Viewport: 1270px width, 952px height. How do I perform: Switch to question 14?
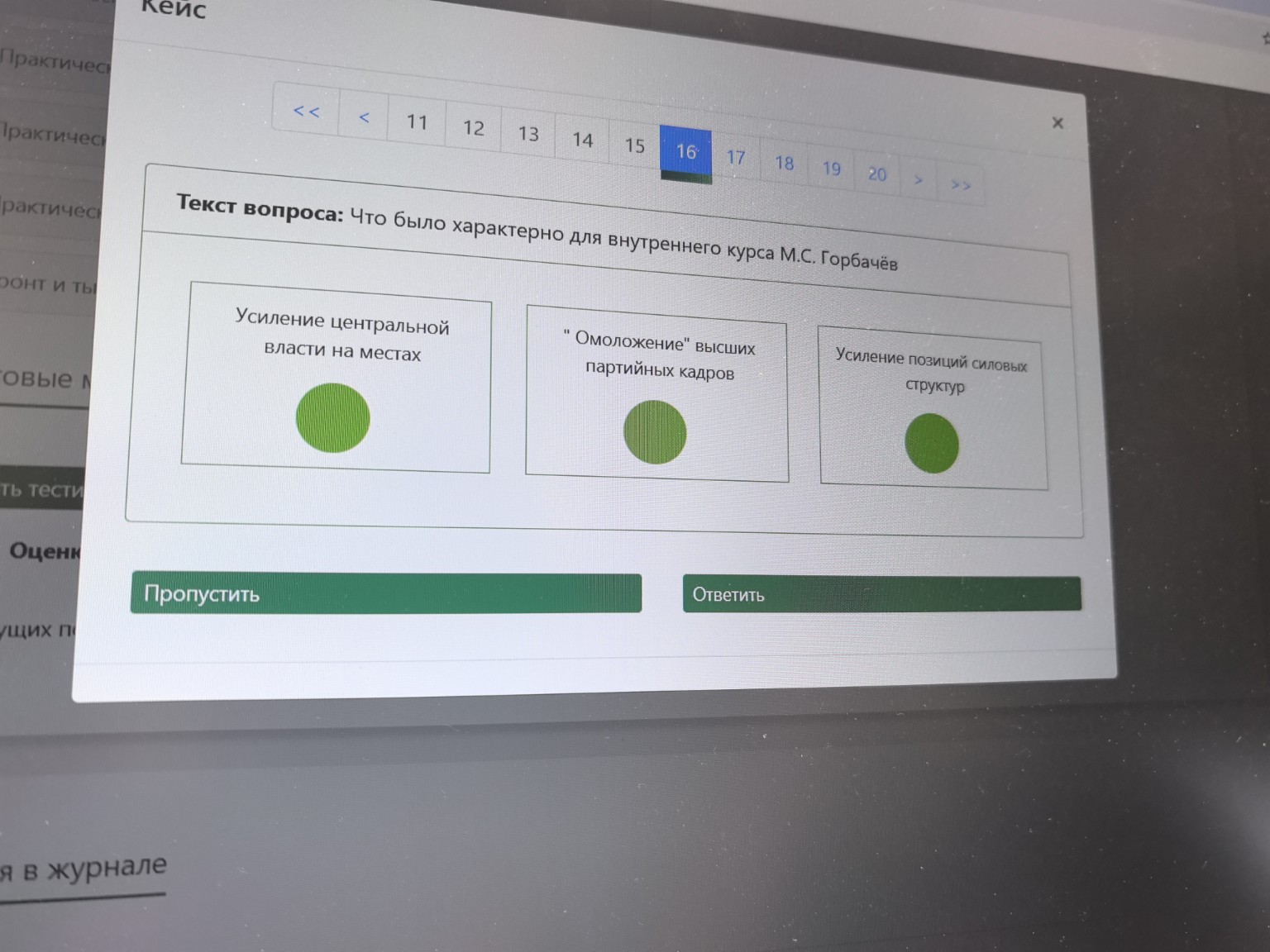pyautogui.click(x=583, y=140)
